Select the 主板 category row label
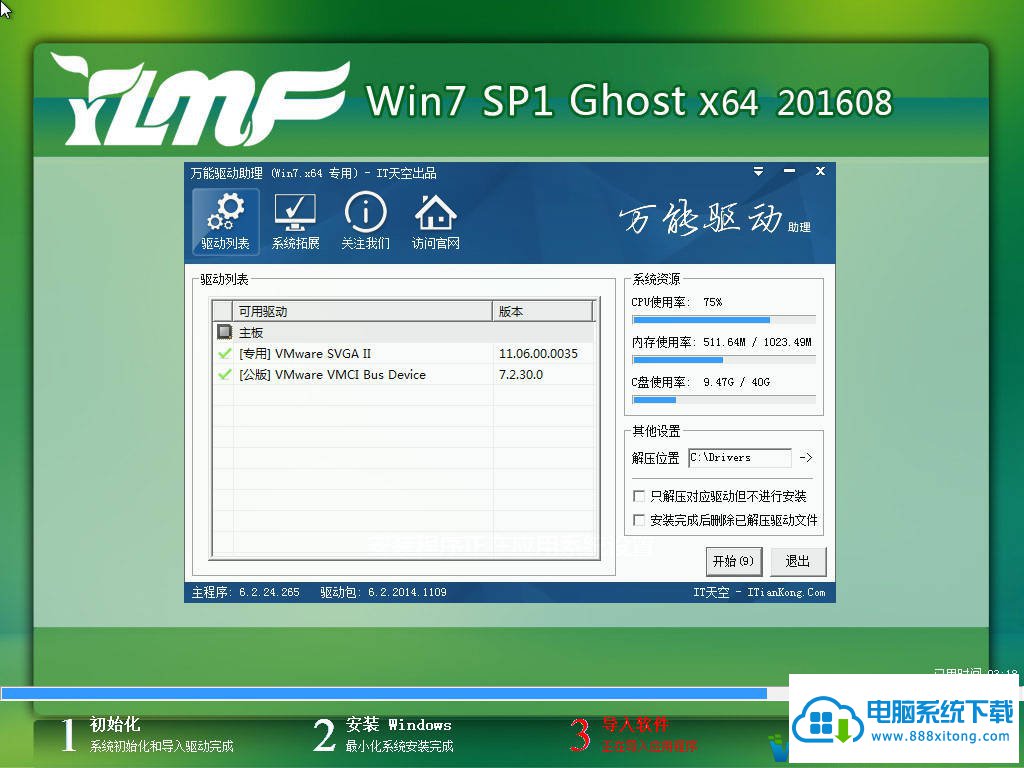This screenshot has height=768, width=1024. point(251,332)
